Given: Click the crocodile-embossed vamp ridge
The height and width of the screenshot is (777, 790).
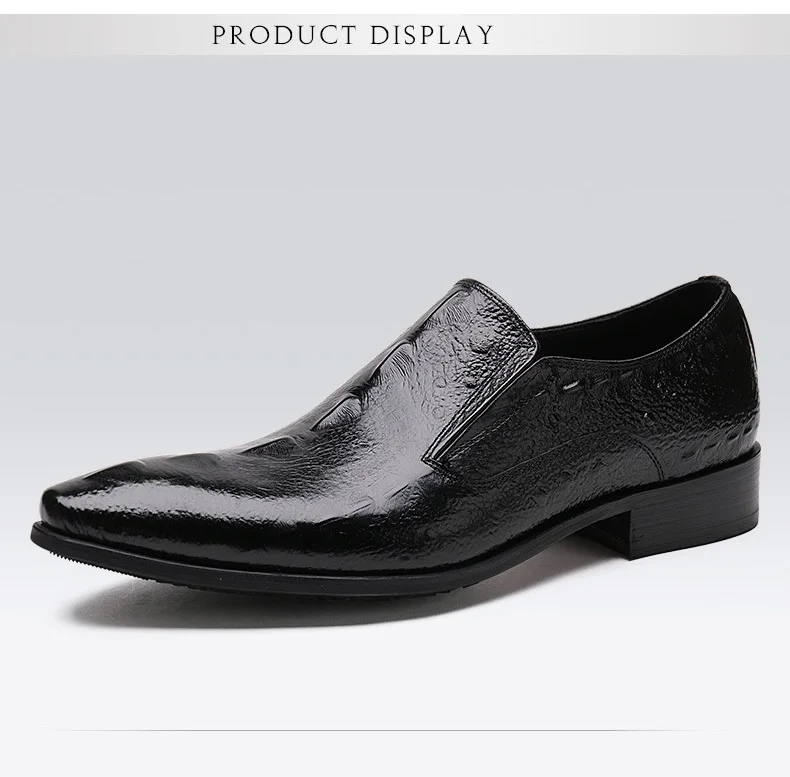Looking at the screenshot, I should coord(353,383).
